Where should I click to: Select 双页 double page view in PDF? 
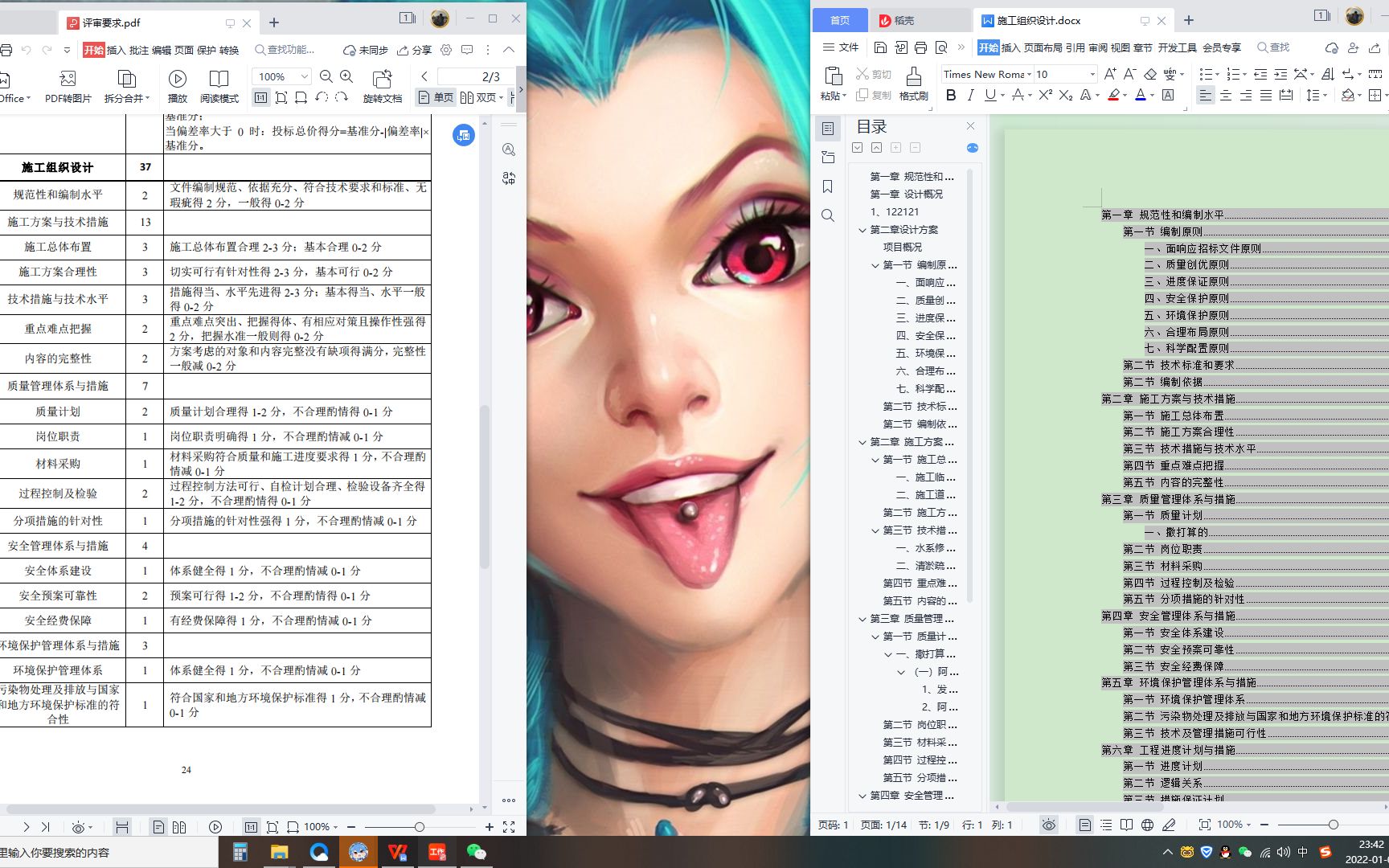point(482,97)
